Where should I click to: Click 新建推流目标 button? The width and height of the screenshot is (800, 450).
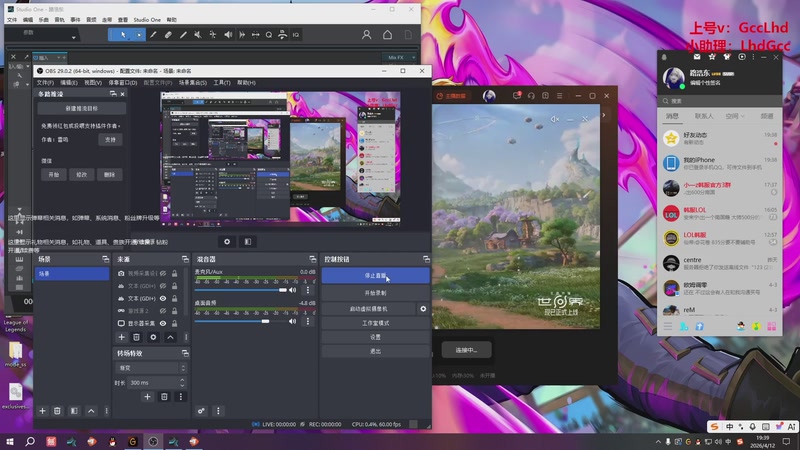coord(82,108)
